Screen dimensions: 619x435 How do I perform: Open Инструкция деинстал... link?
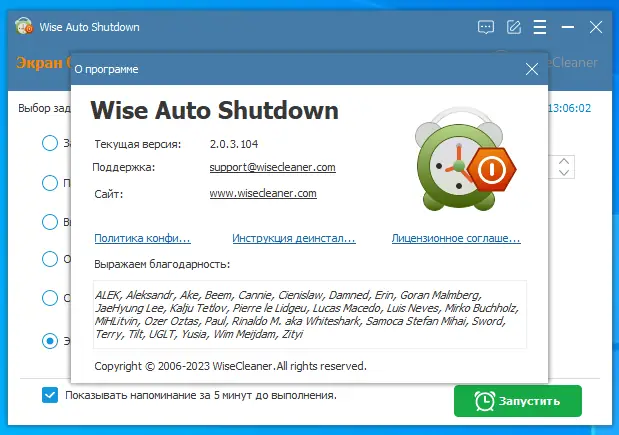coord(294,238)
